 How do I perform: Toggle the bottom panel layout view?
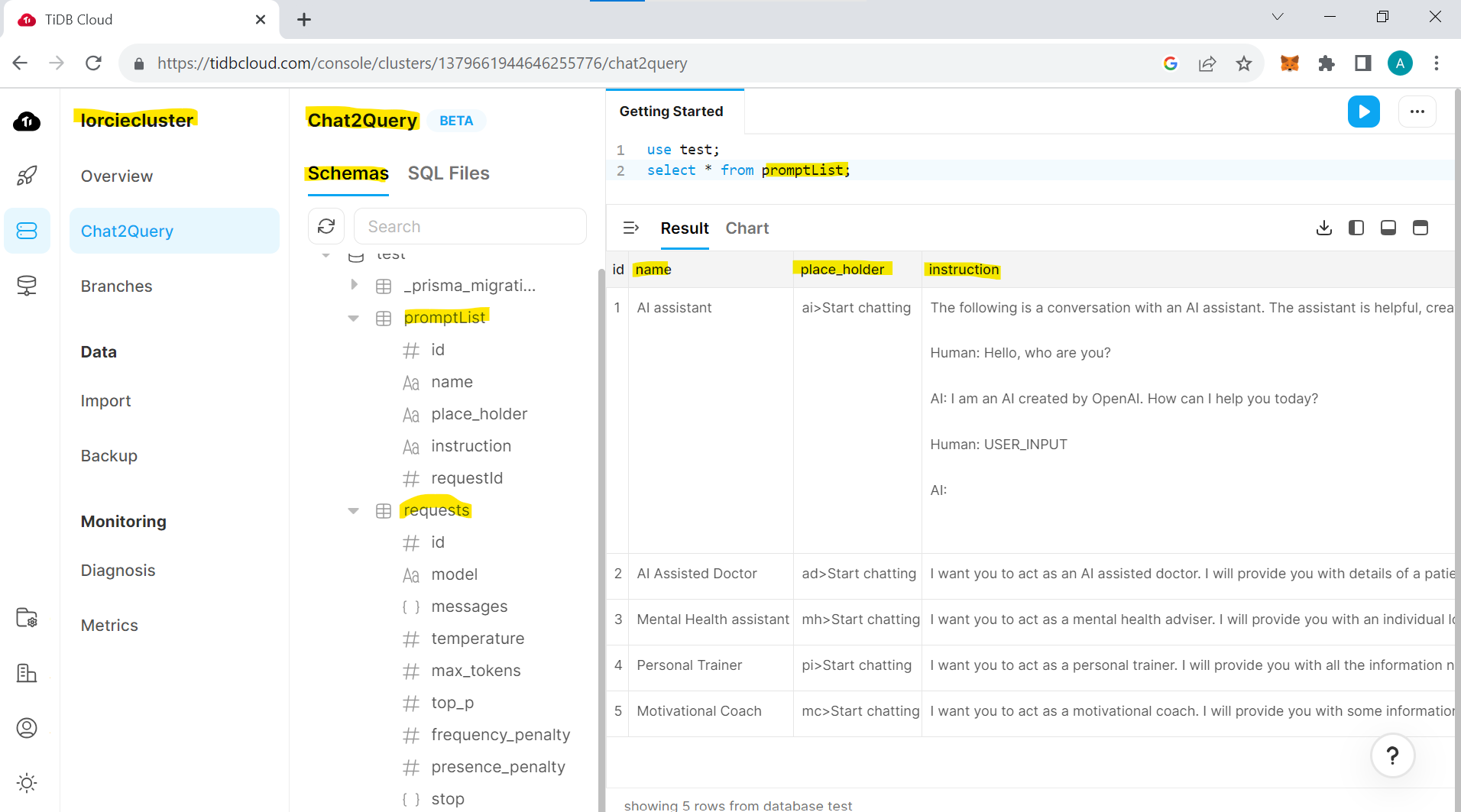tap(1388, 228)
